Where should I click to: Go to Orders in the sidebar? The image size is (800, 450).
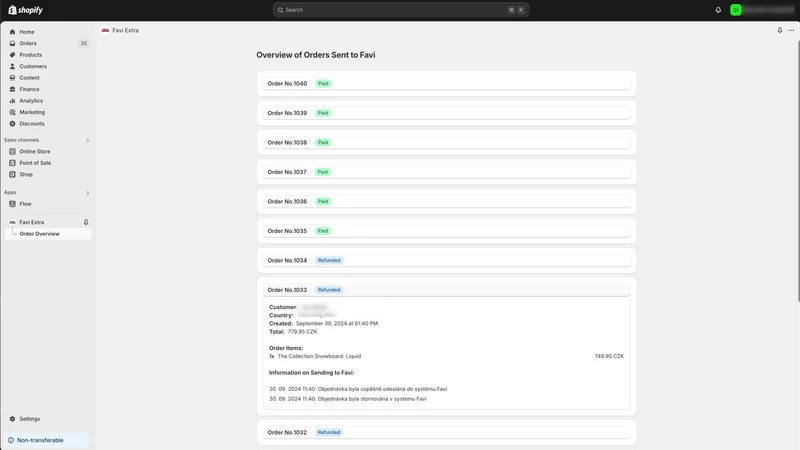28,43
